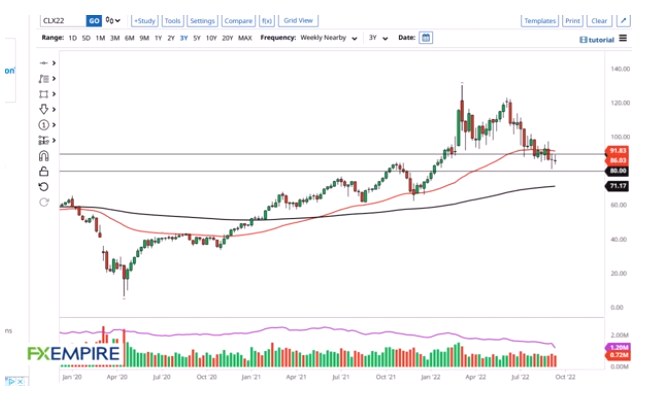Viewport: 655px width, 399px height.
Task: Expand the shape tool options arrow
Action: (54, 94)
